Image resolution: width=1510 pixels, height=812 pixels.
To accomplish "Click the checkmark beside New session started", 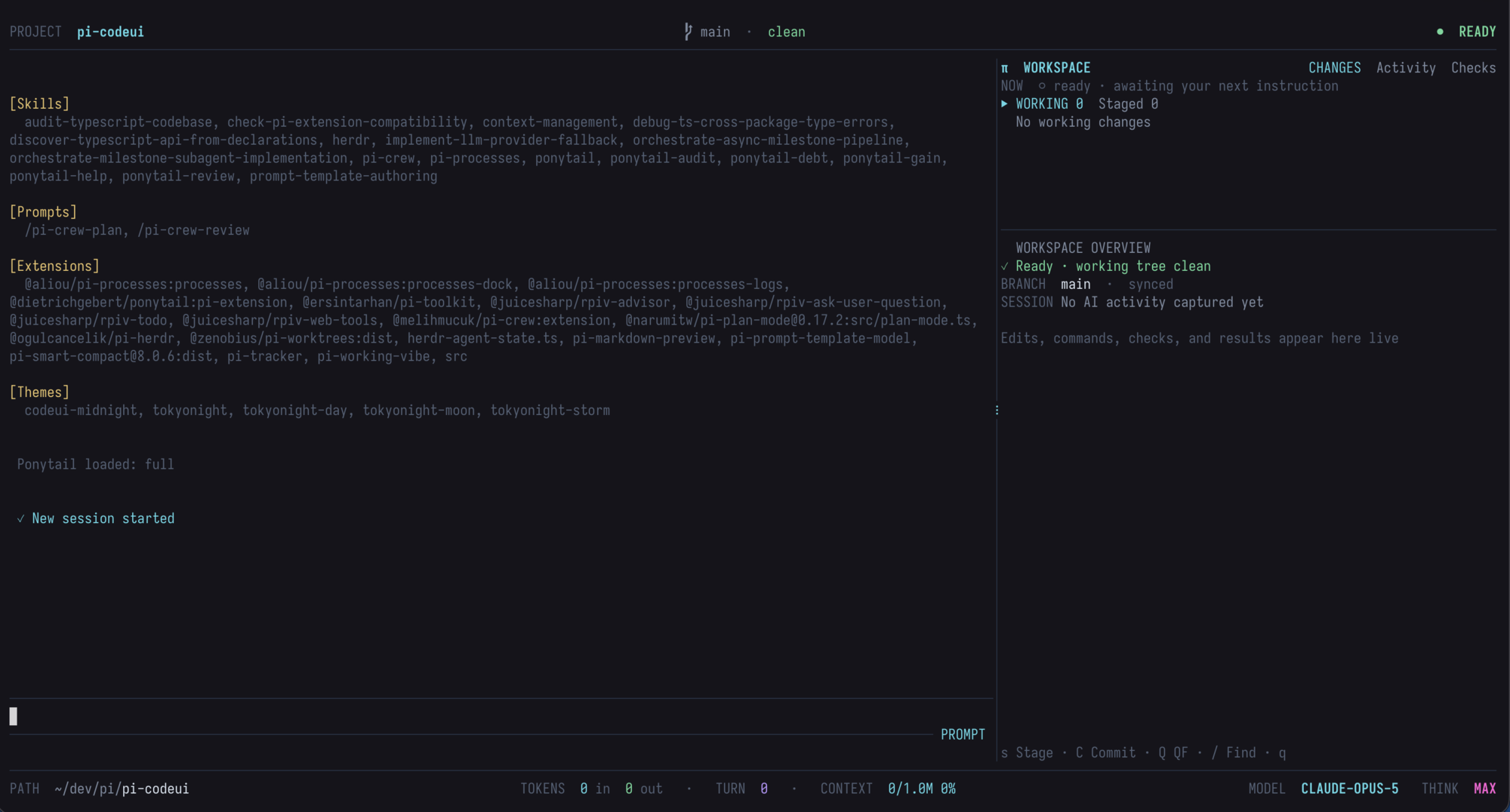I will click(20, 518).
